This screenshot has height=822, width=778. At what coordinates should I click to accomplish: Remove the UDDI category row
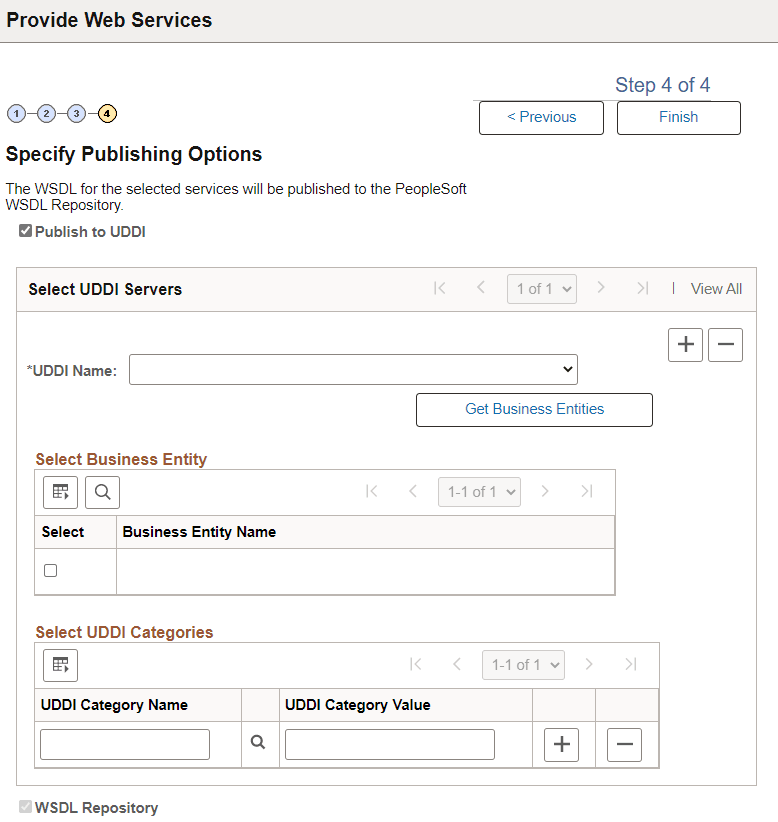pyautogui.click(x=624, y=744)
